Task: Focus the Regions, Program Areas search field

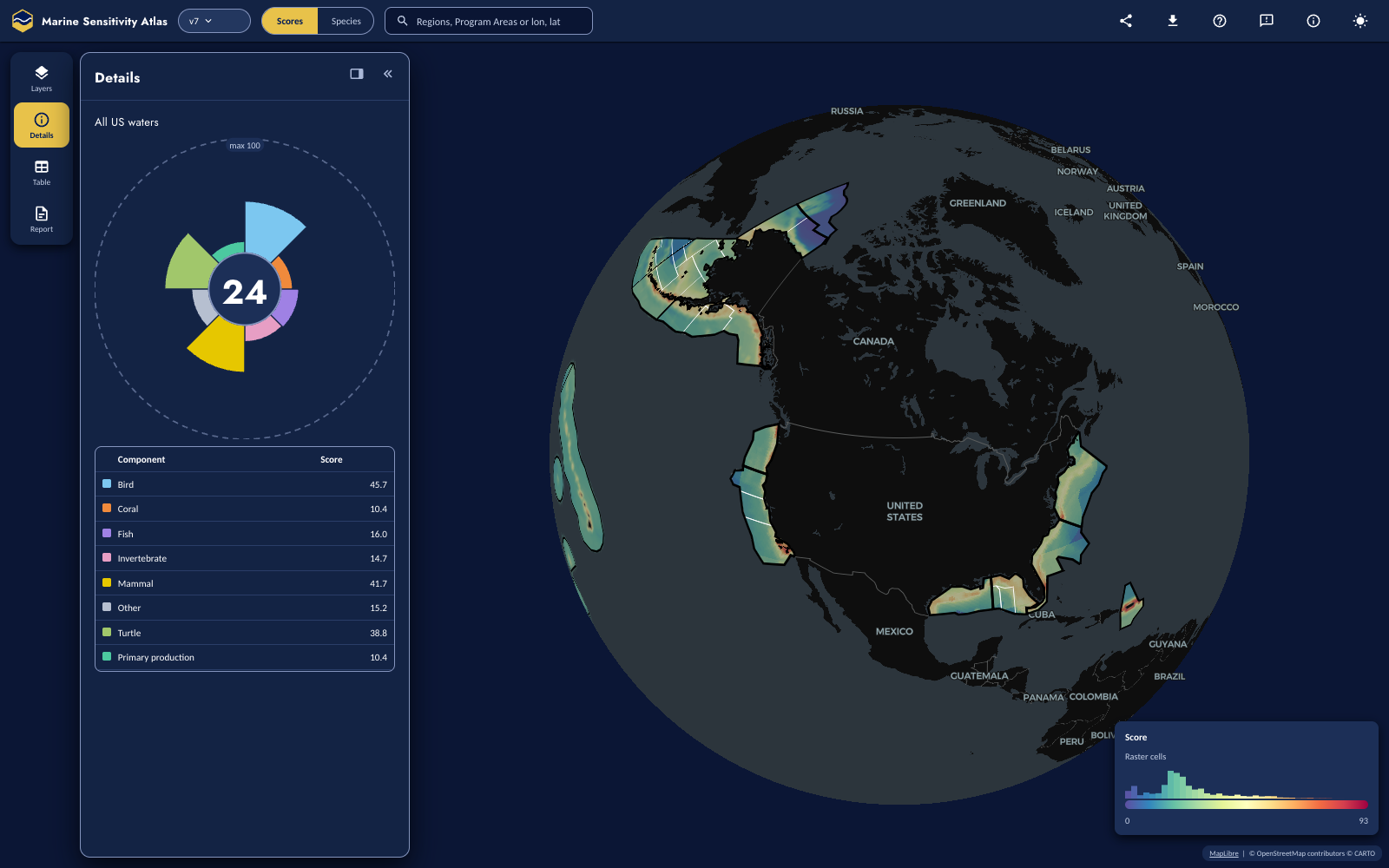Action: pos(489,21)
